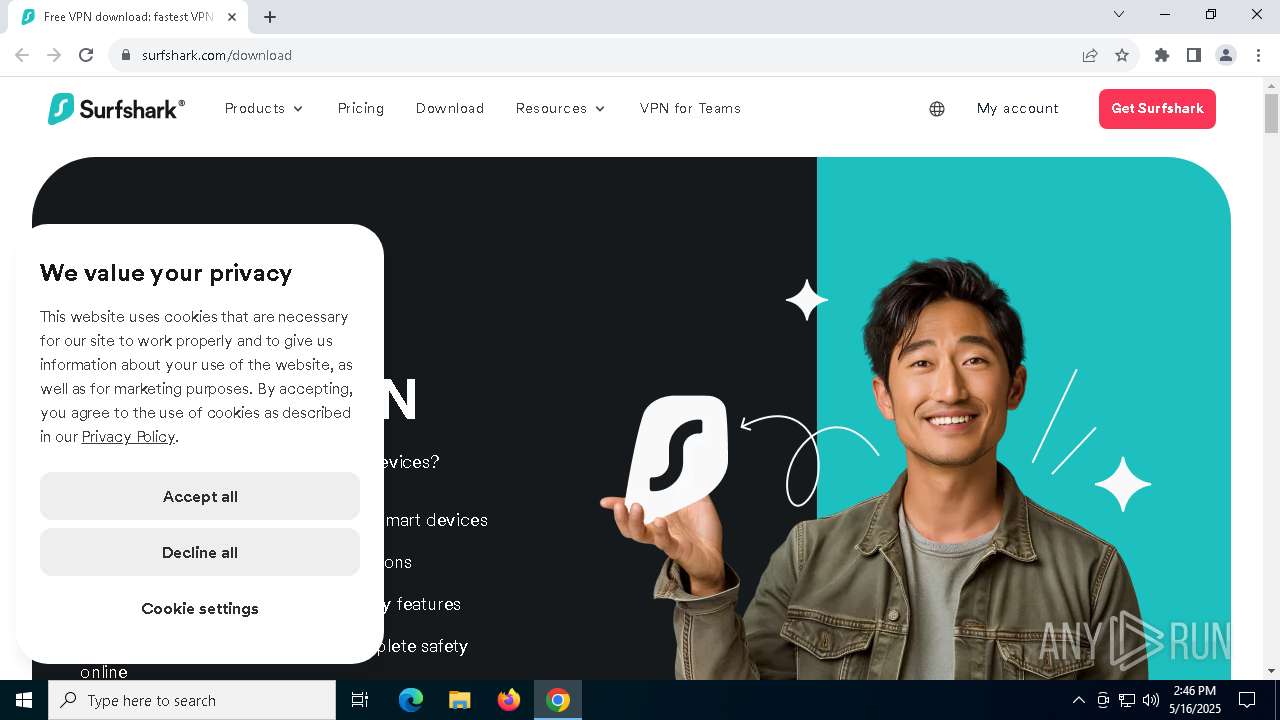Select the Free VPN download browser tab
This screenshot has width=1280, height=720.
point(128,17)
